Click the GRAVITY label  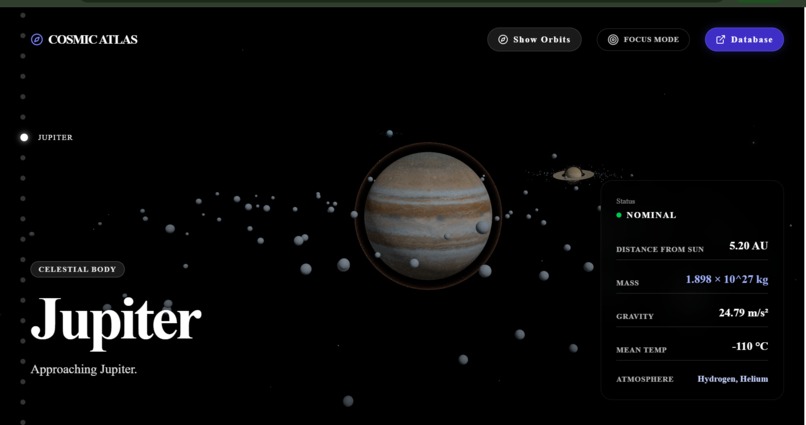(x=635, y=317)
